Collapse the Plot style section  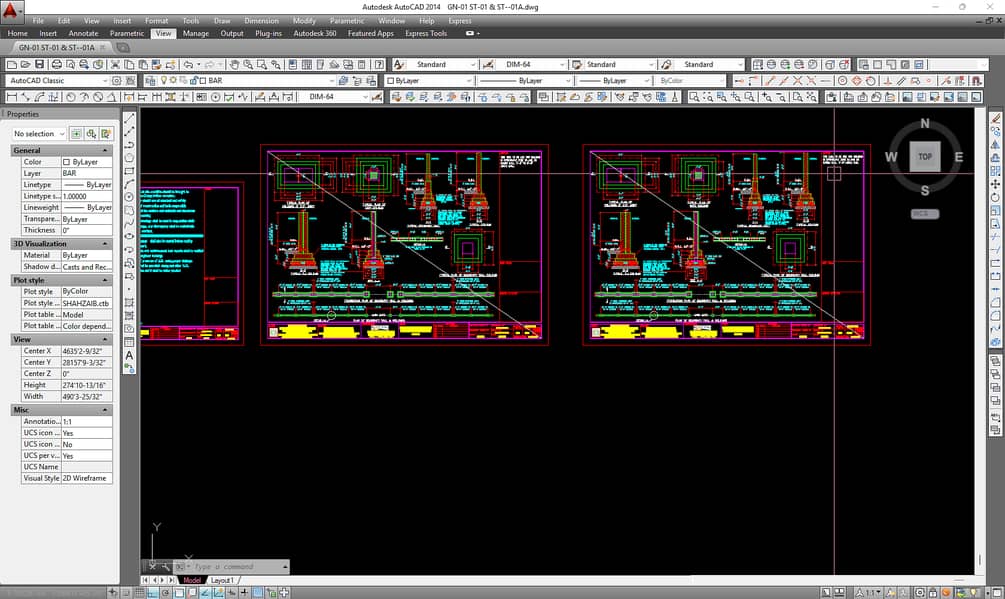pyautogui.click(x=105, y=280)
